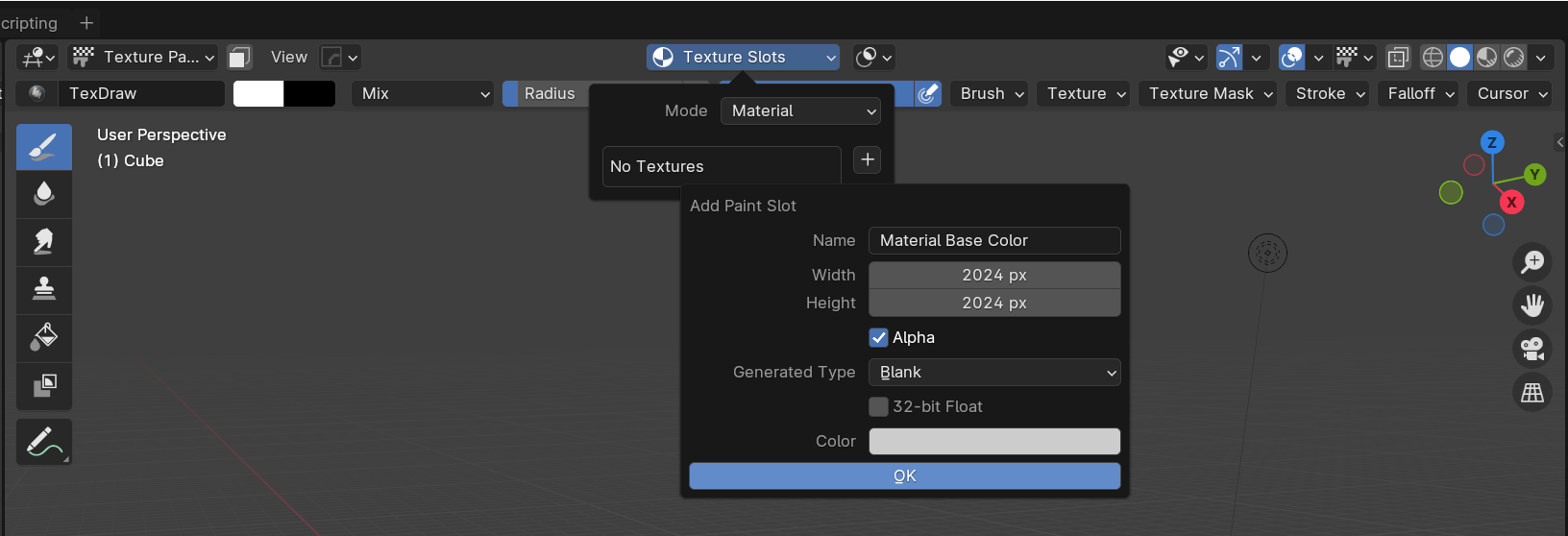This screenshot has width=1568, height=536.
Task: Edit the Material Base Color name field
Action: pos(994,240)
